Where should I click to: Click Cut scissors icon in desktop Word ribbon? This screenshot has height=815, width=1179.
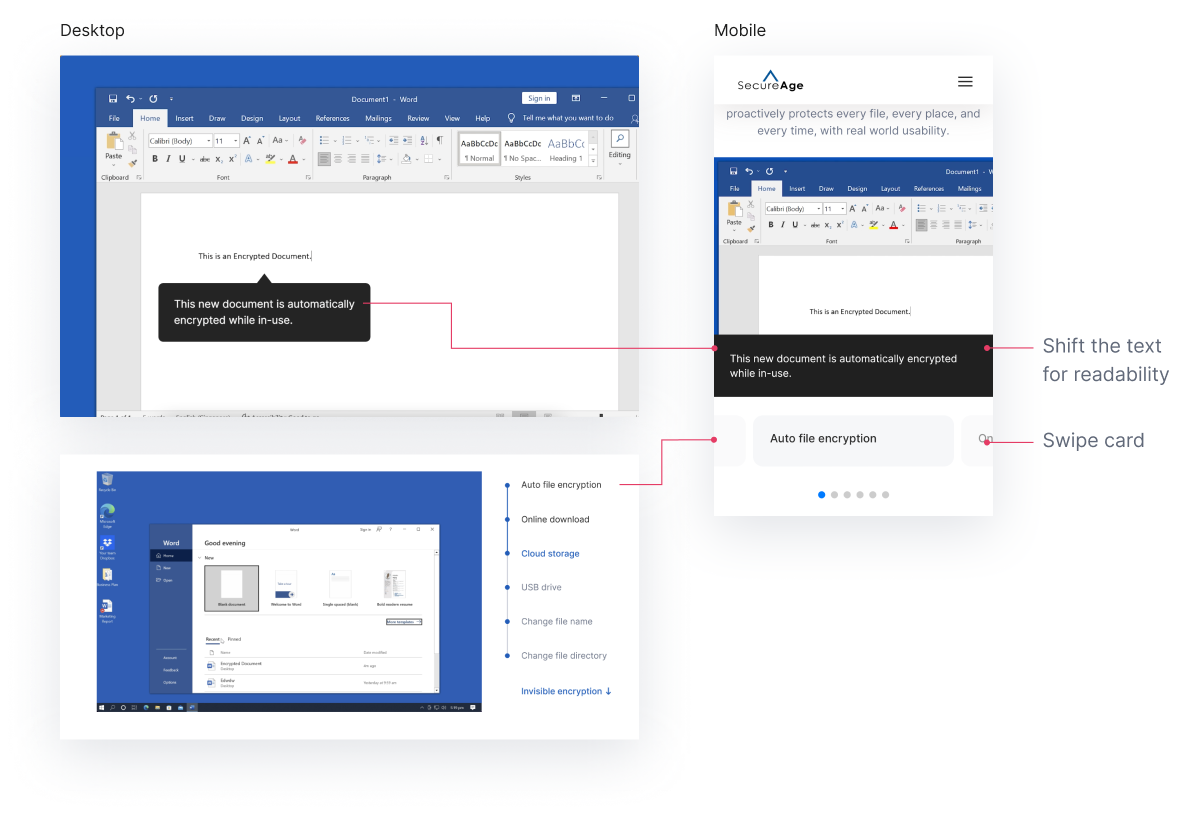click(132, 136)
